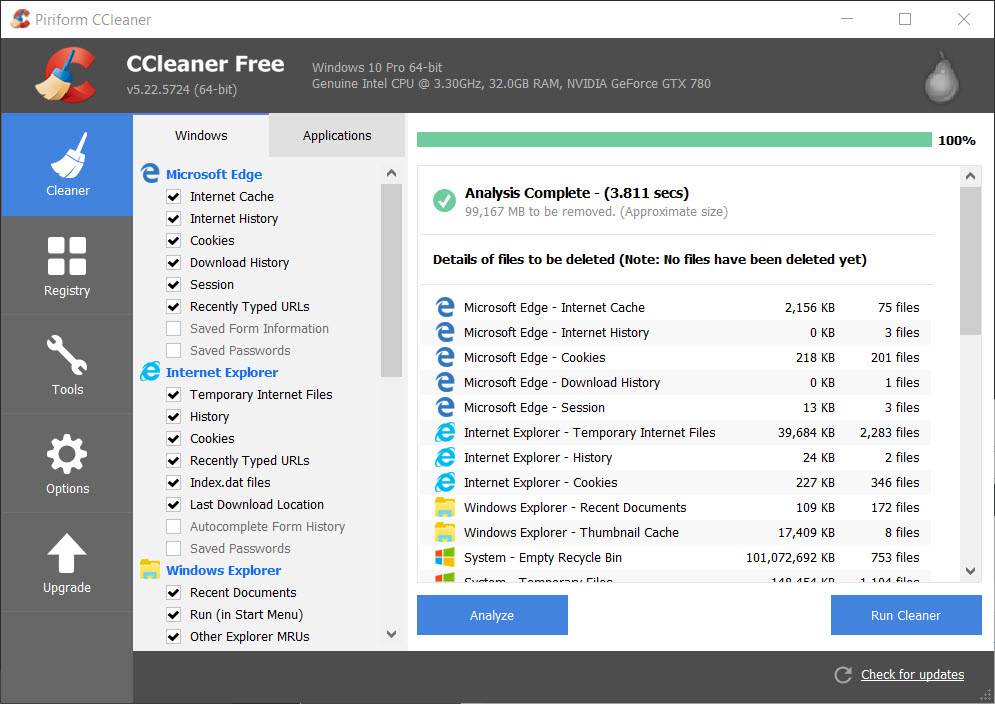Open the Options gear section
The height and width of the screenshot is (704, 995).
(x=67, y=463)
